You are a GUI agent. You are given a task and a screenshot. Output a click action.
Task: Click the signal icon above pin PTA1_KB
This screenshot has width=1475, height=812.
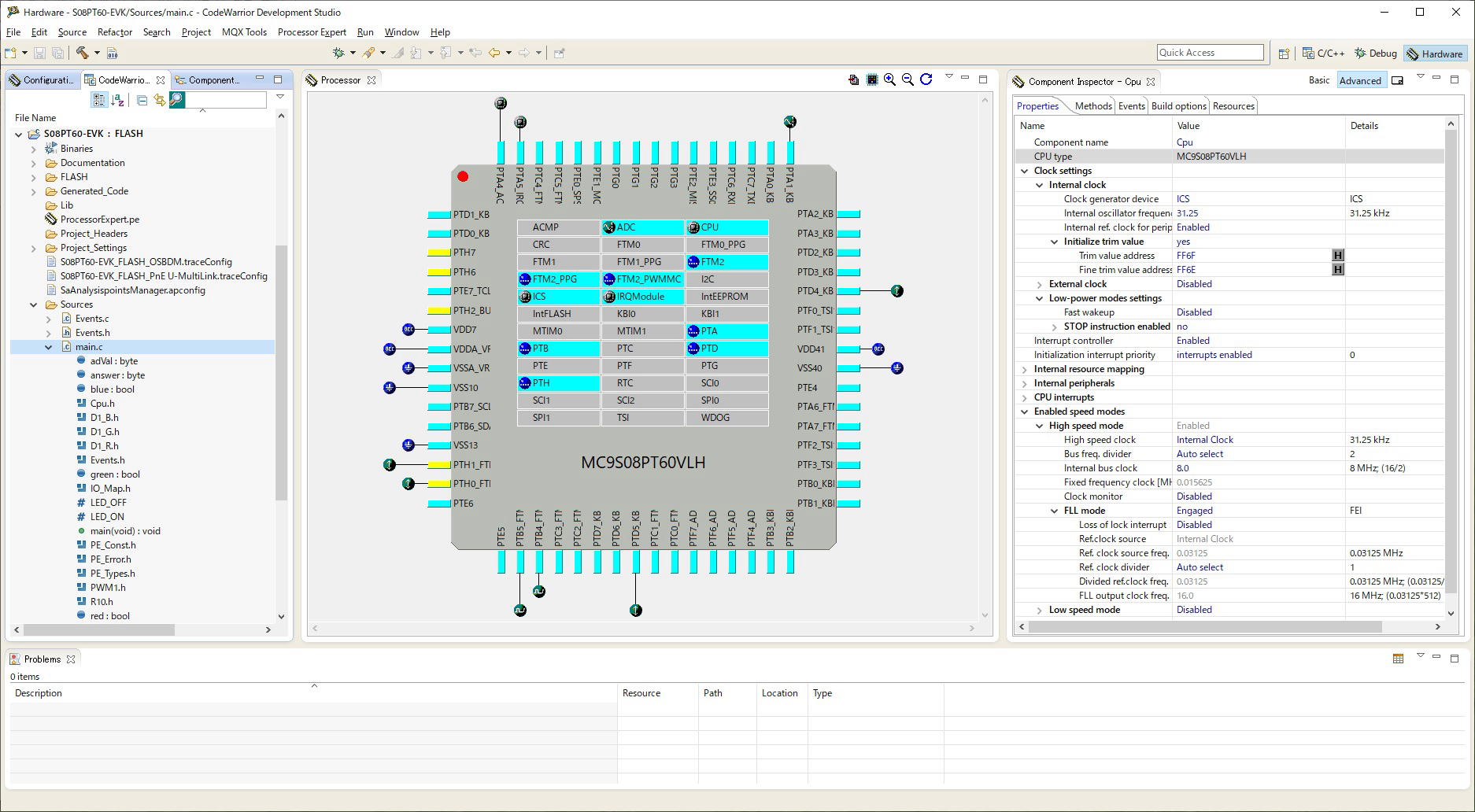coord(790,121)
